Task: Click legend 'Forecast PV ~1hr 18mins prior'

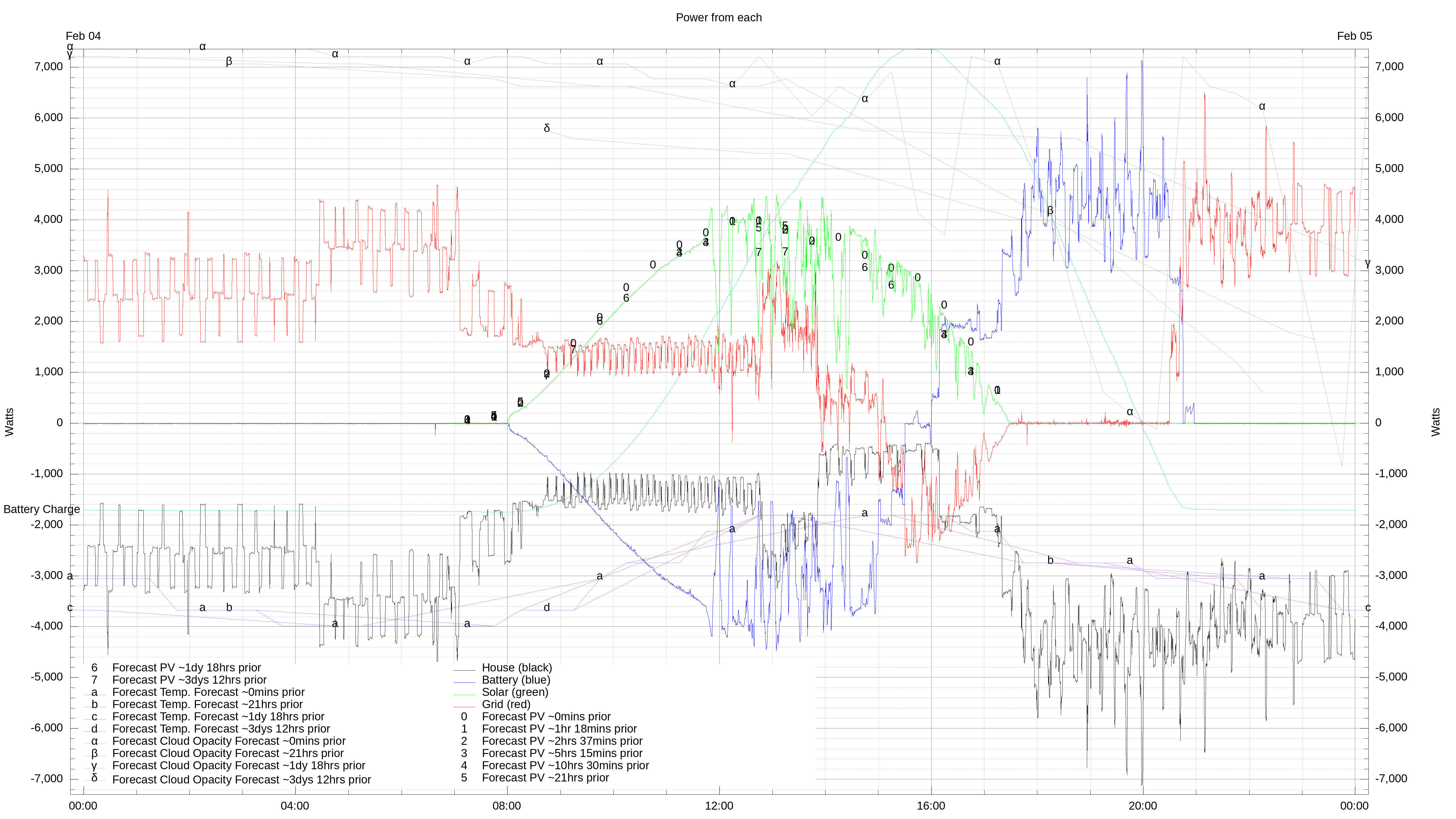Action: (x=559, y=729)
